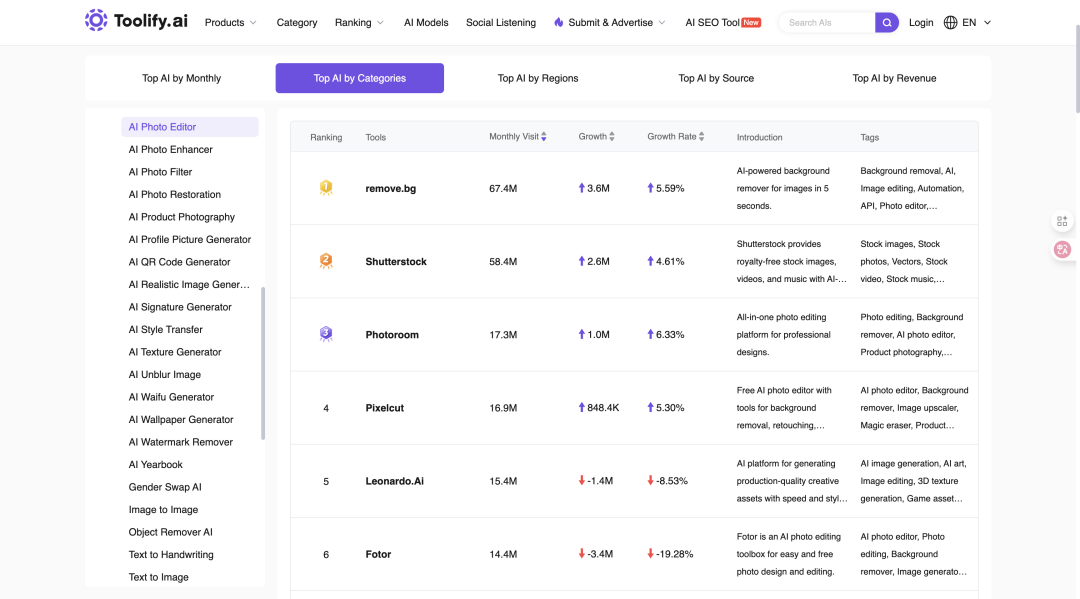
Task: Open the remove.bg tool link
Action: [x=391, y=188]
